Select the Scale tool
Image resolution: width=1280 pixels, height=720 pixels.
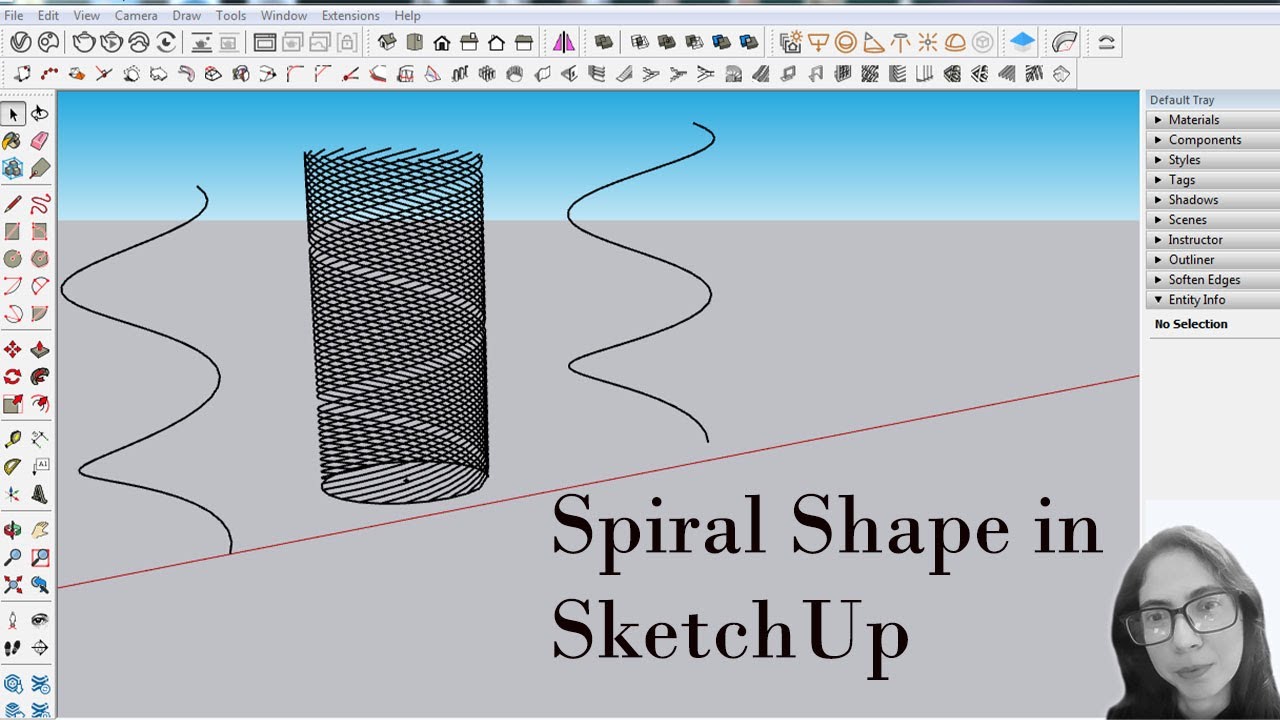[13, 404]
